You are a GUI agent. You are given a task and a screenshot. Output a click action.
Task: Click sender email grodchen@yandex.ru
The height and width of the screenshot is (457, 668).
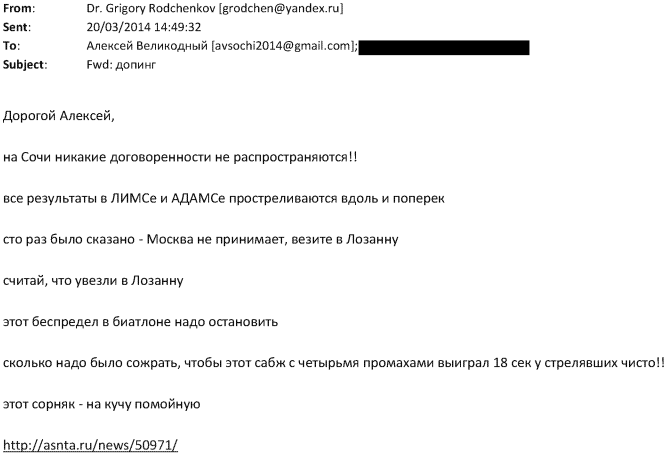[x=281, y=8]
